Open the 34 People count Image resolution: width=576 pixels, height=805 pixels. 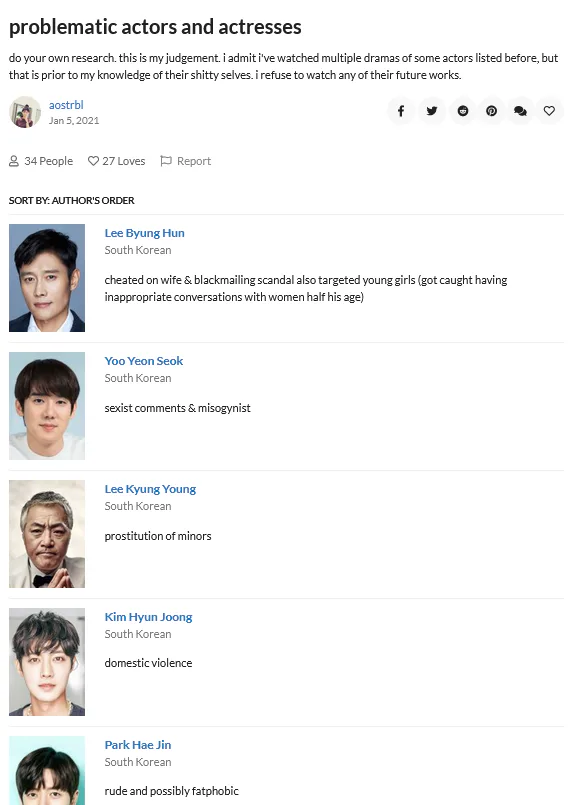coord(41,161)
